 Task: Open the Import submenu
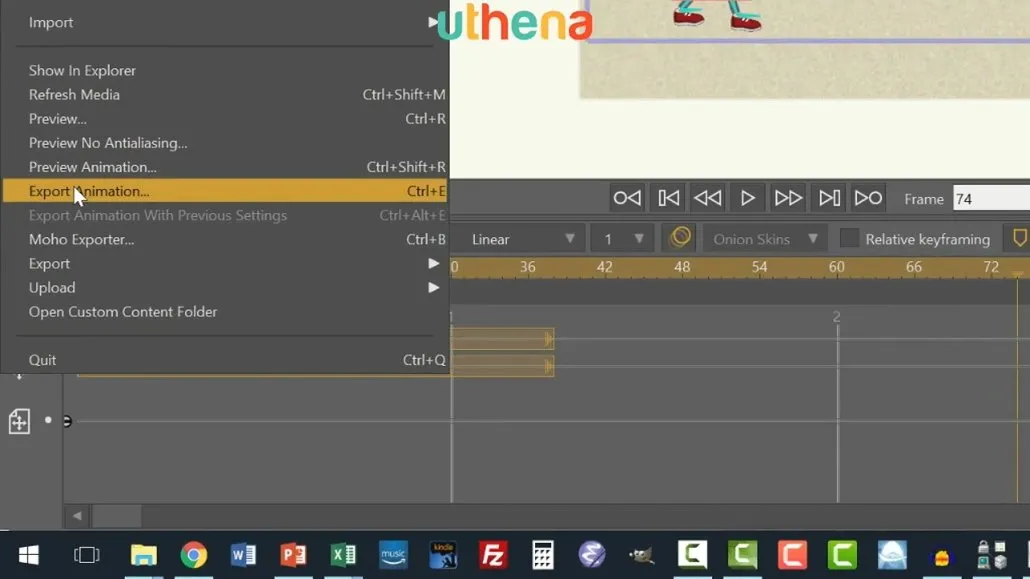[225, 22]
